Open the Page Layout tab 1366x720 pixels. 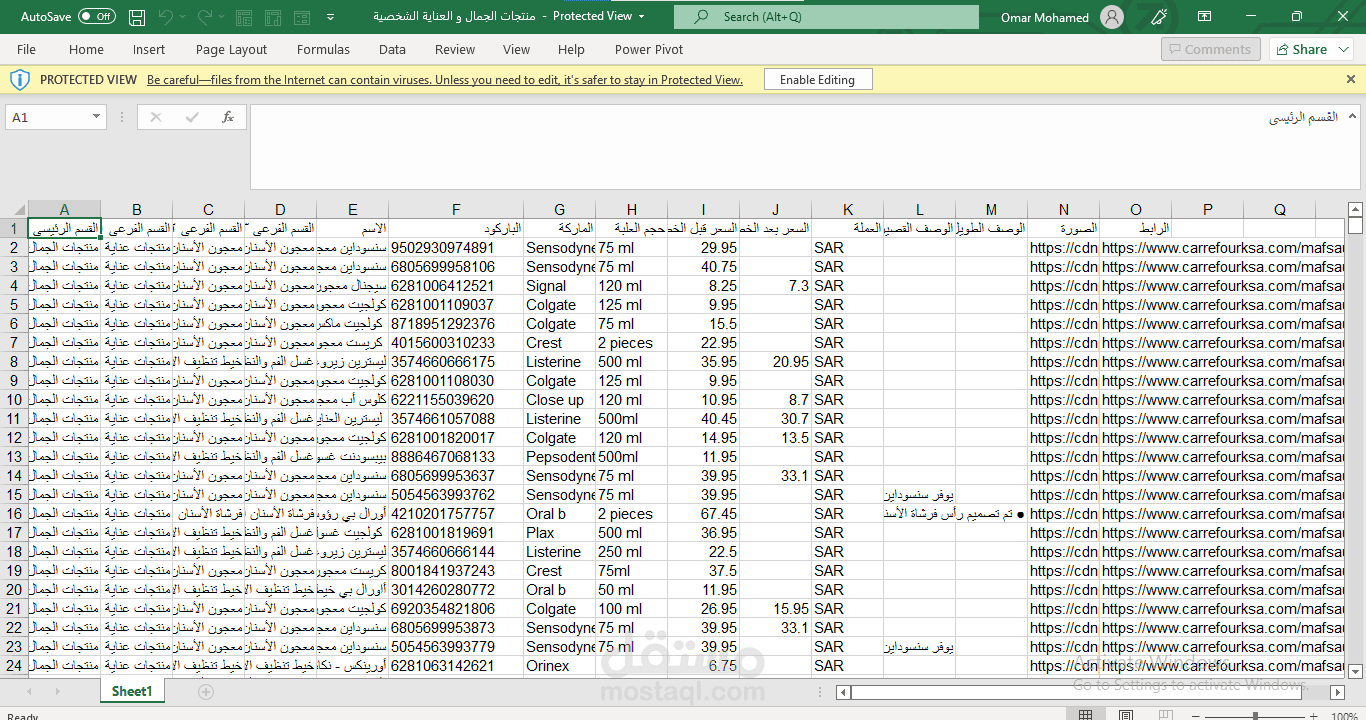click(231, 49)
